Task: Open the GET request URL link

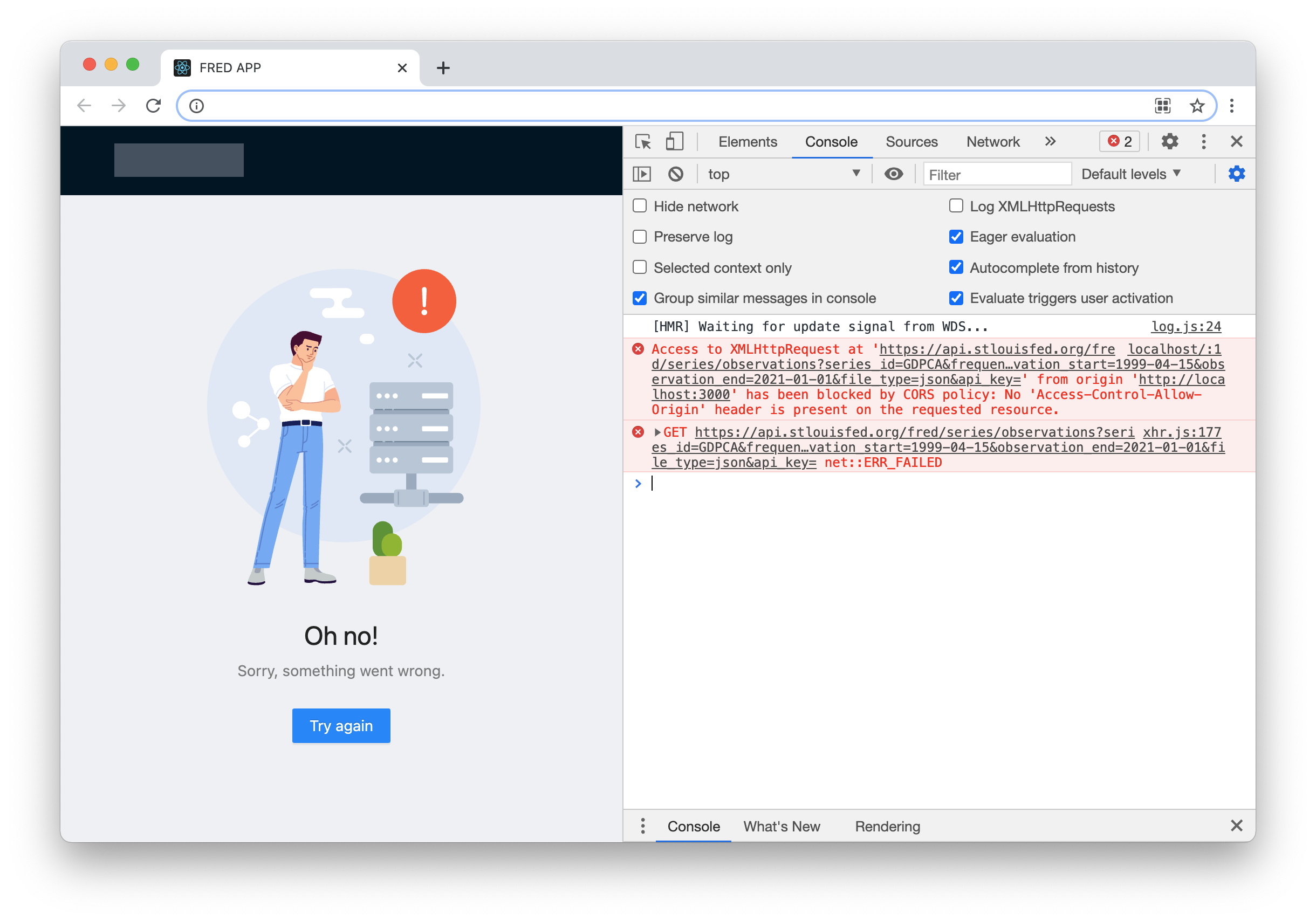Action: click(938, 447)
